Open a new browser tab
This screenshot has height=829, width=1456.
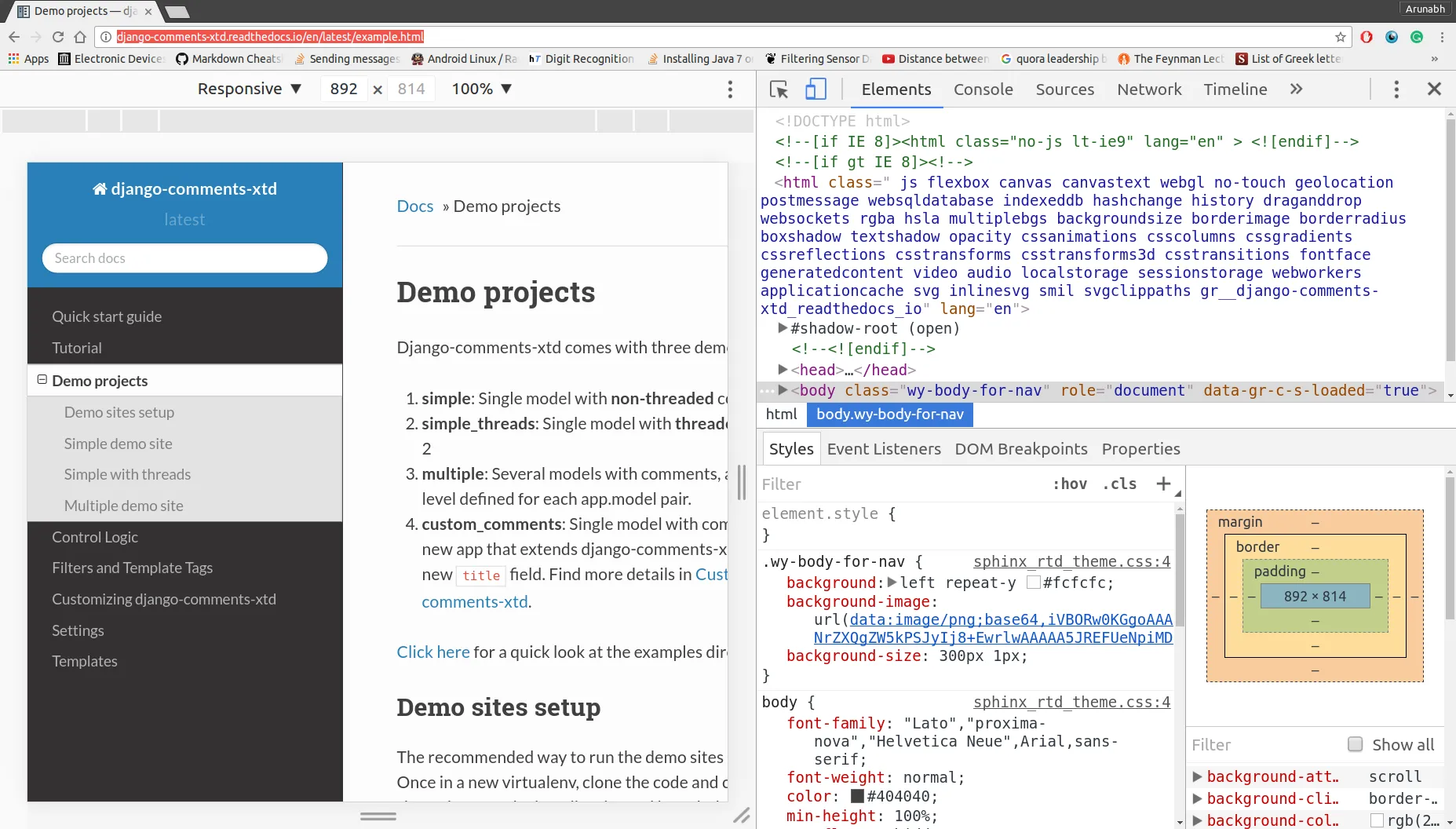tap(177, 12)
